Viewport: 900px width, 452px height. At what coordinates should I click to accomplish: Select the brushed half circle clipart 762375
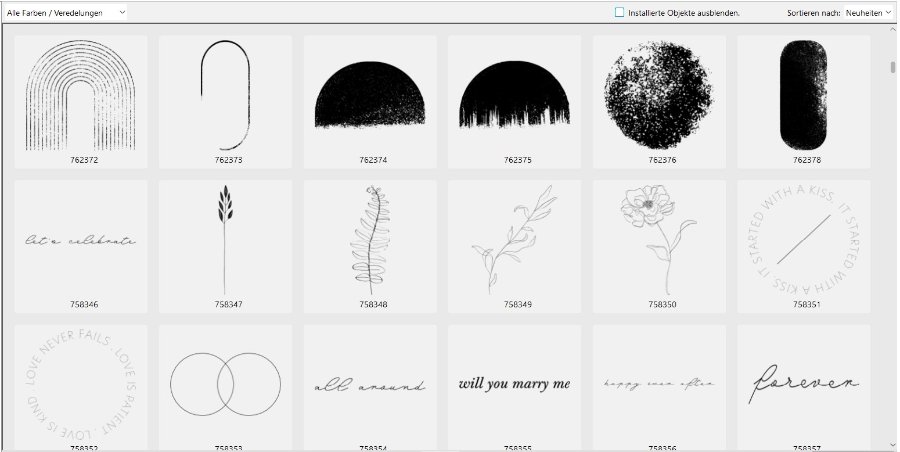(515, 102)
